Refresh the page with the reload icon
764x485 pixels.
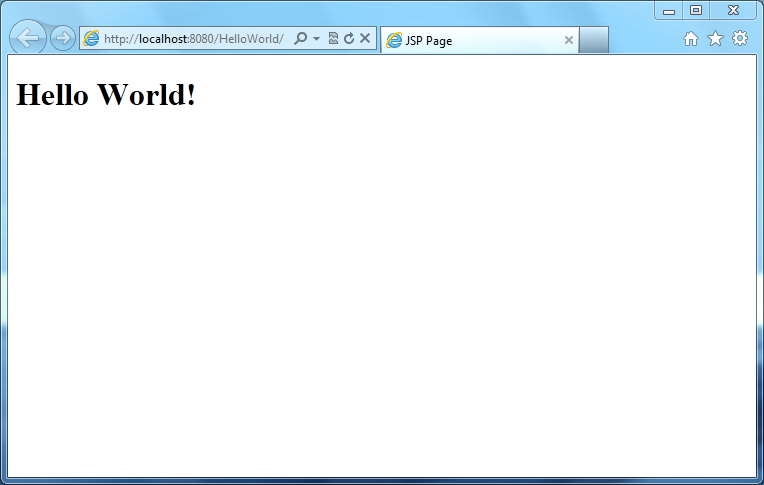click(349, 38)
